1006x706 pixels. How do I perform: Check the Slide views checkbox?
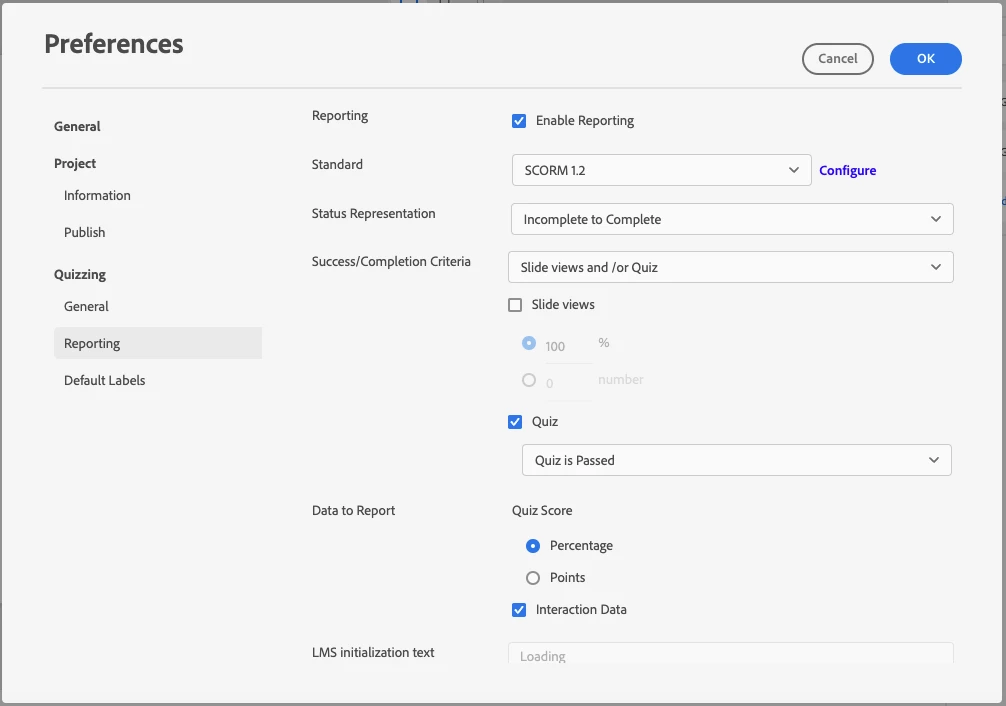click(516, 305)
